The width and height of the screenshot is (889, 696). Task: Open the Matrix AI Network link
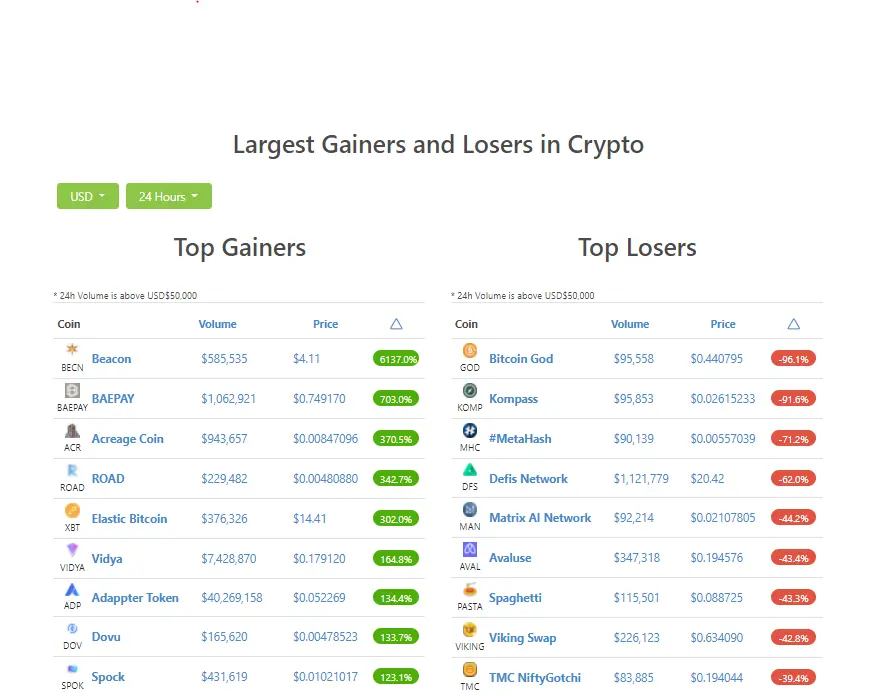(540, 518)
